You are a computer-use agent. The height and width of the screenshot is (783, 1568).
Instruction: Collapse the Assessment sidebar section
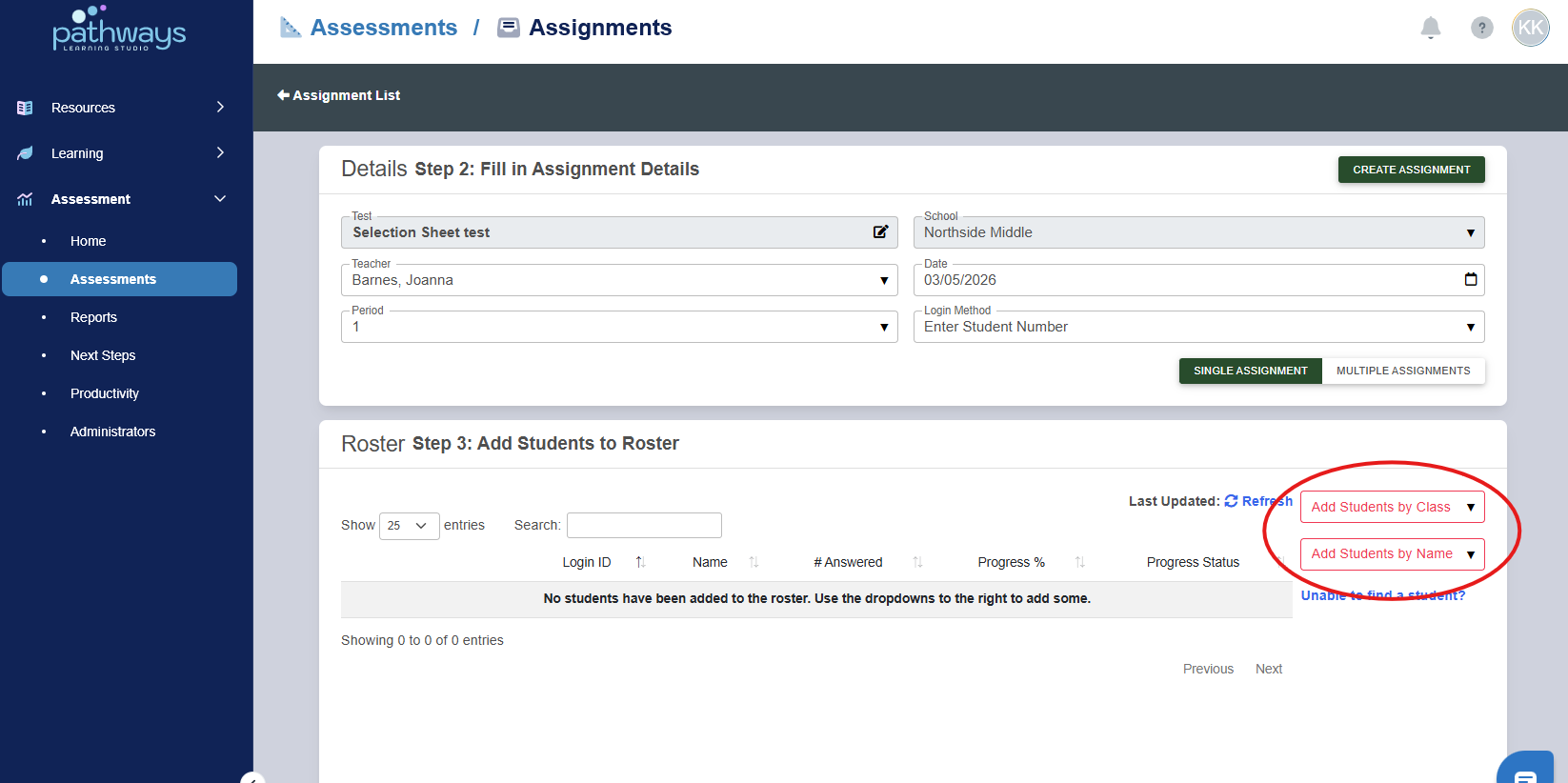tap(220, 198)
